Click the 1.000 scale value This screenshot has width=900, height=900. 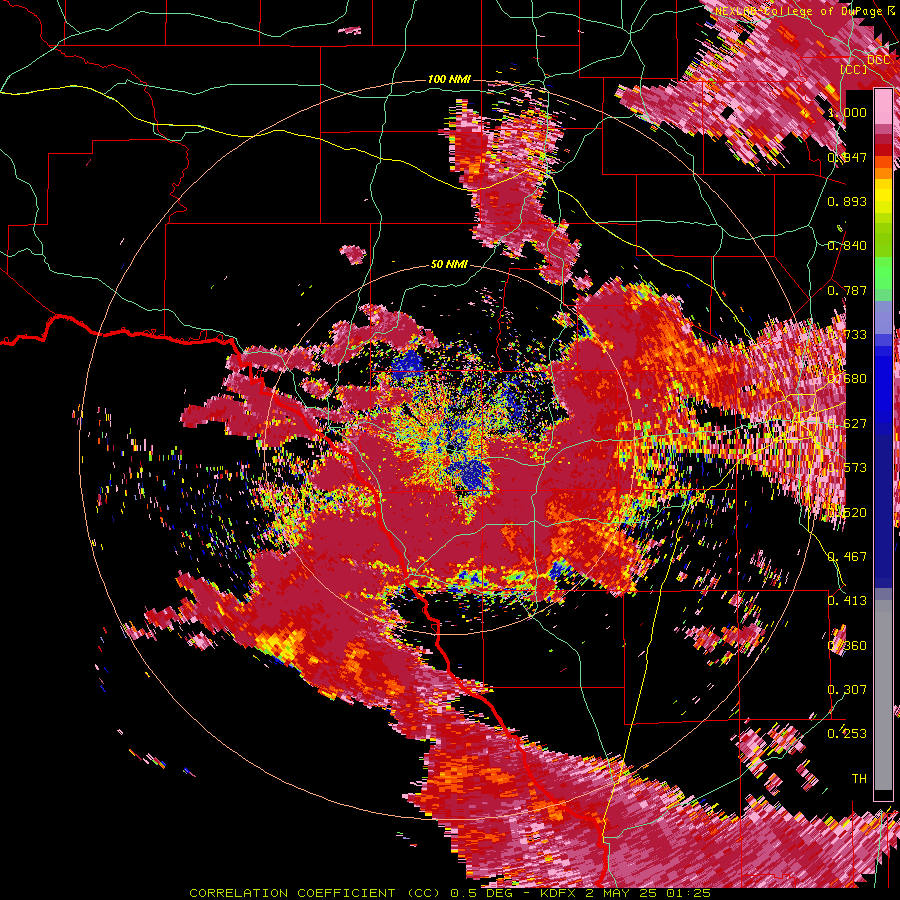[x=847, y=112]
